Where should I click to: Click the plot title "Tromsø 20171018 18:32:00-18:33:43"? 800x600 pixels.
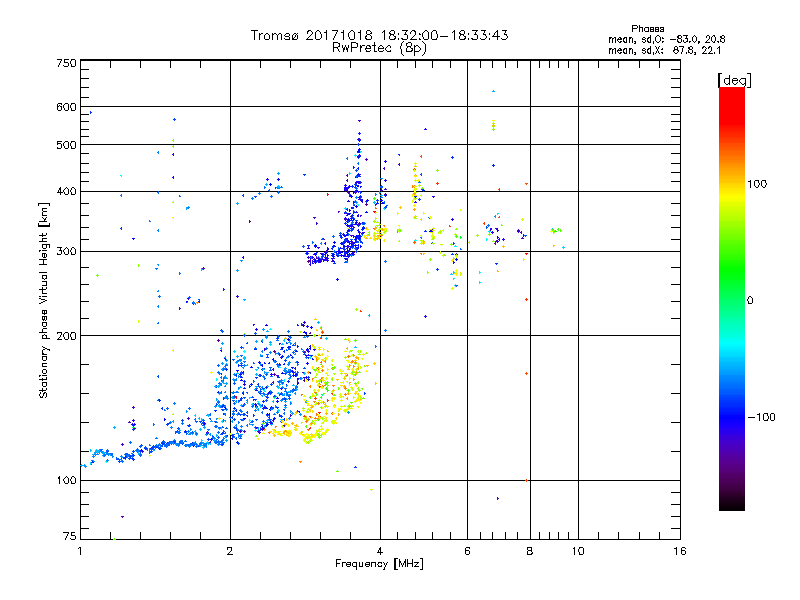(379, 35)
